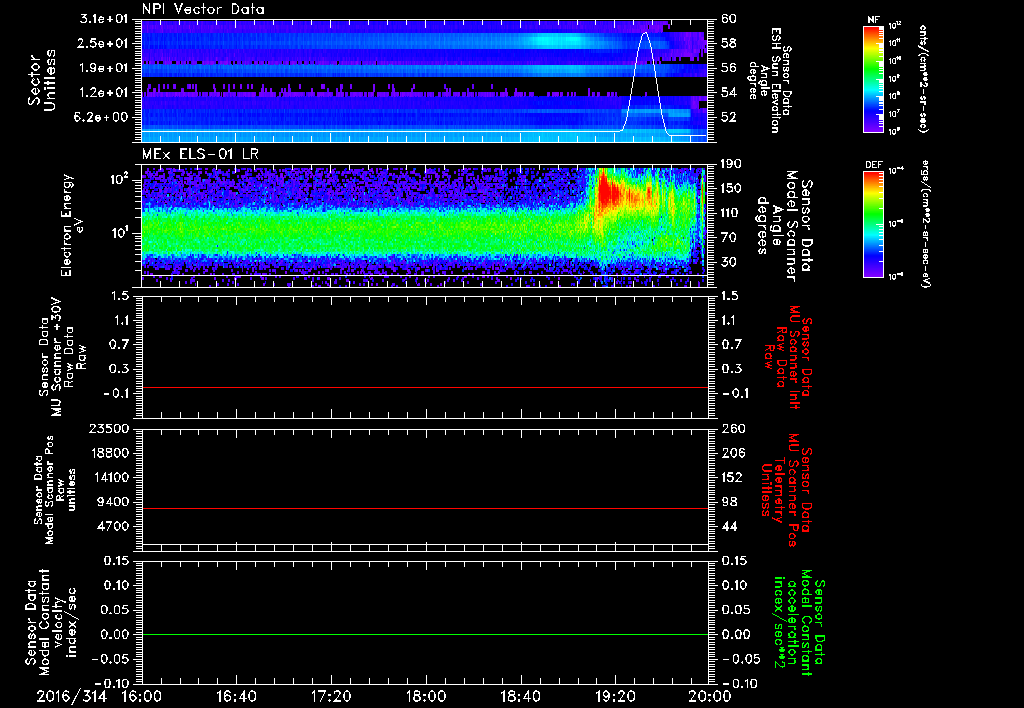The image size is (1024, 708).
Task: Click the NF color scale bar
Action: coord(874,79)
